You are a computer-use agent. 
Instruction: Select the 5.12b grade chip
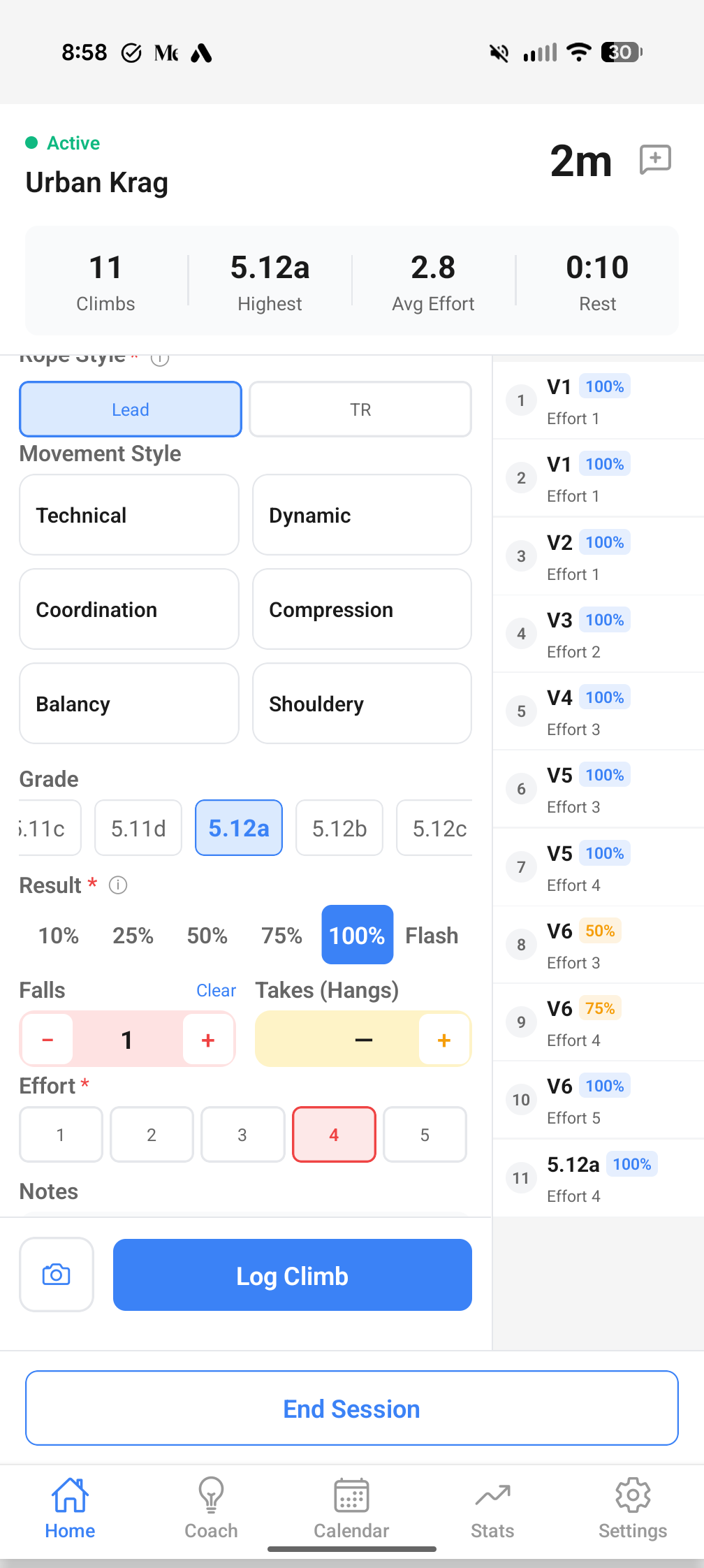pos(339,828)
